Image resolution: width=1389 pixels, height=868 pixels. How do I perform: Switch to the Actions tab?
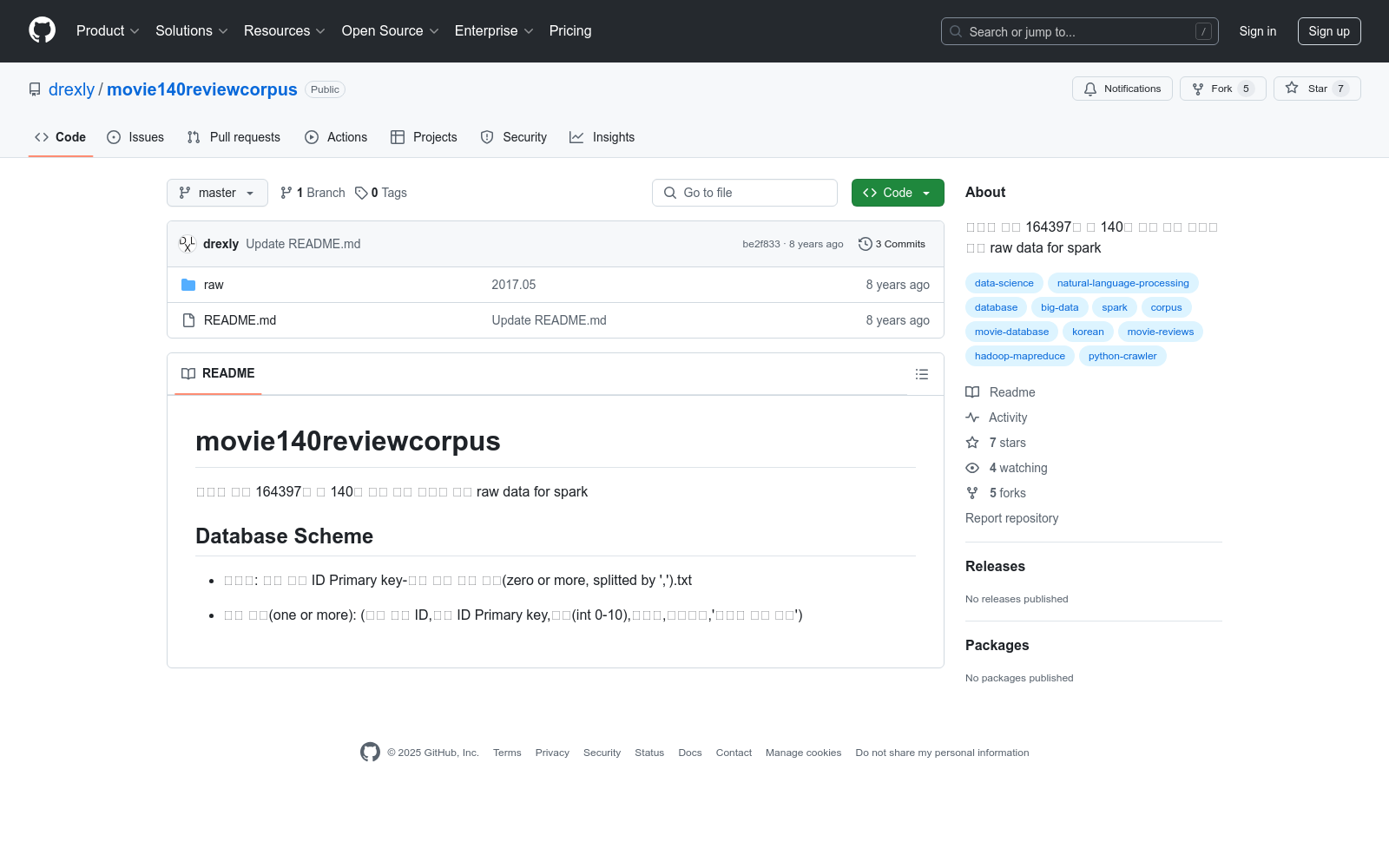coord(336,137)
